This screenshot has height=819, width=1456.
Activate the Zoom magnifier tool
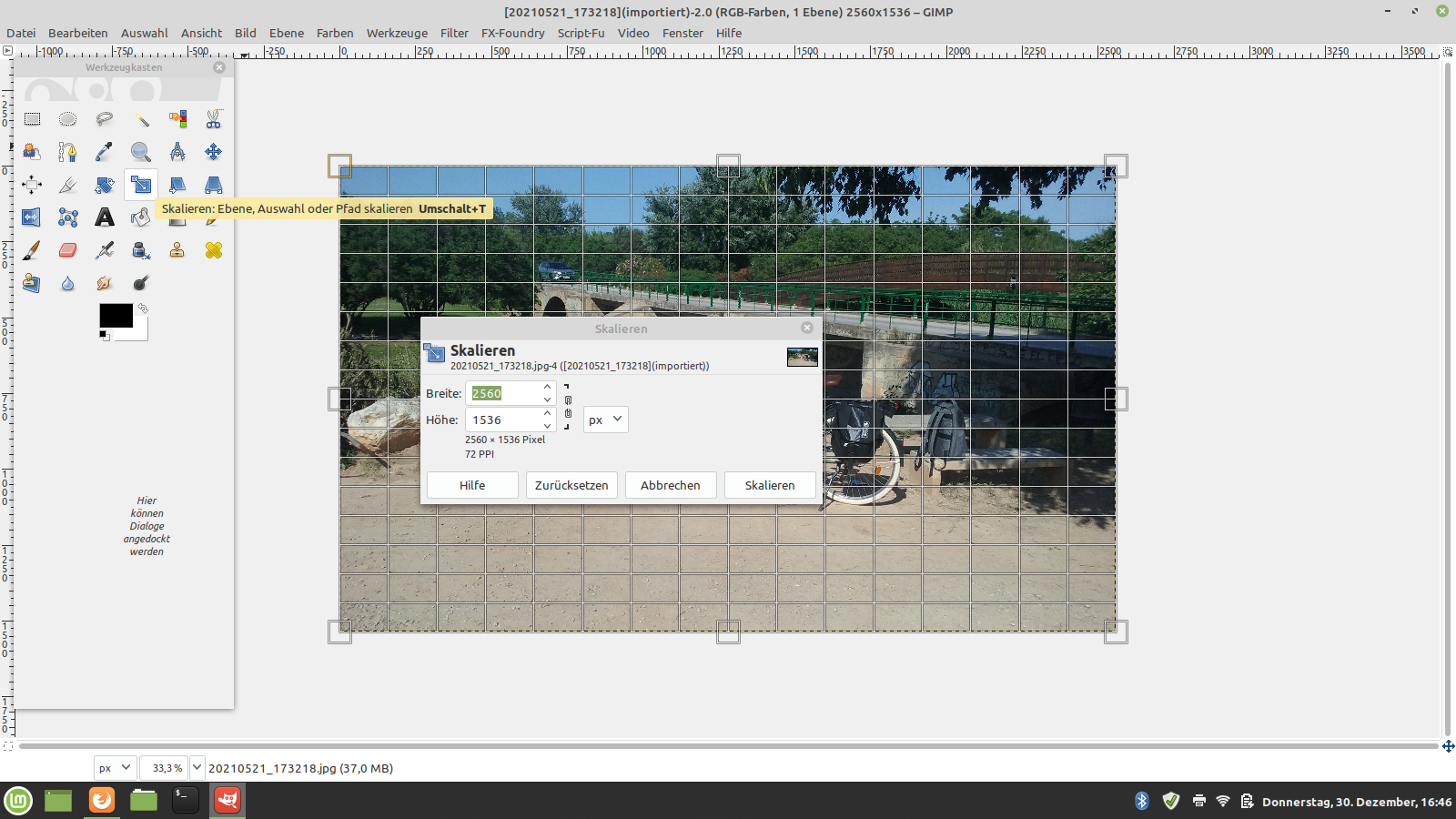click(x=140, y=152)
